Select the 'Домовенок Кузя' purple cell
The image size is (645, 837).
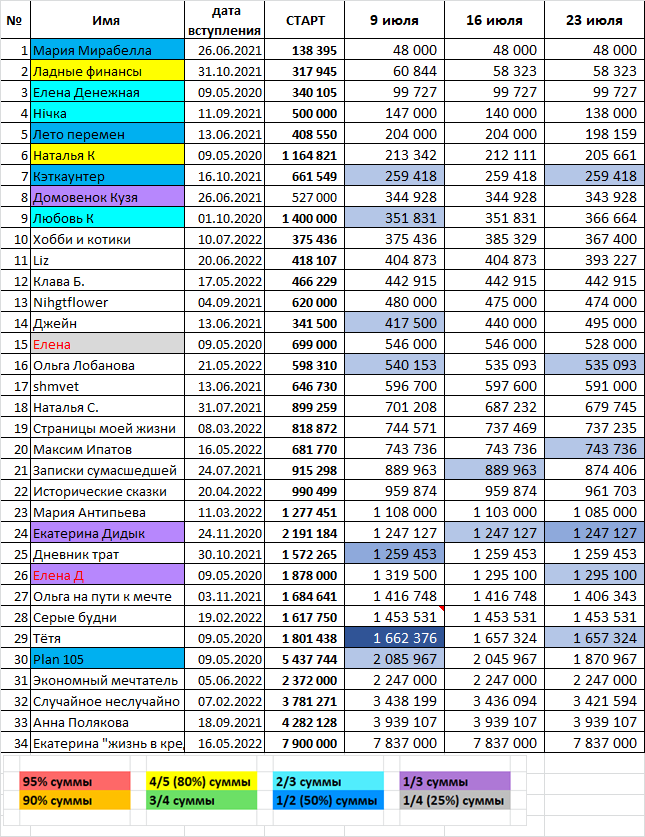tap(107, 197)
